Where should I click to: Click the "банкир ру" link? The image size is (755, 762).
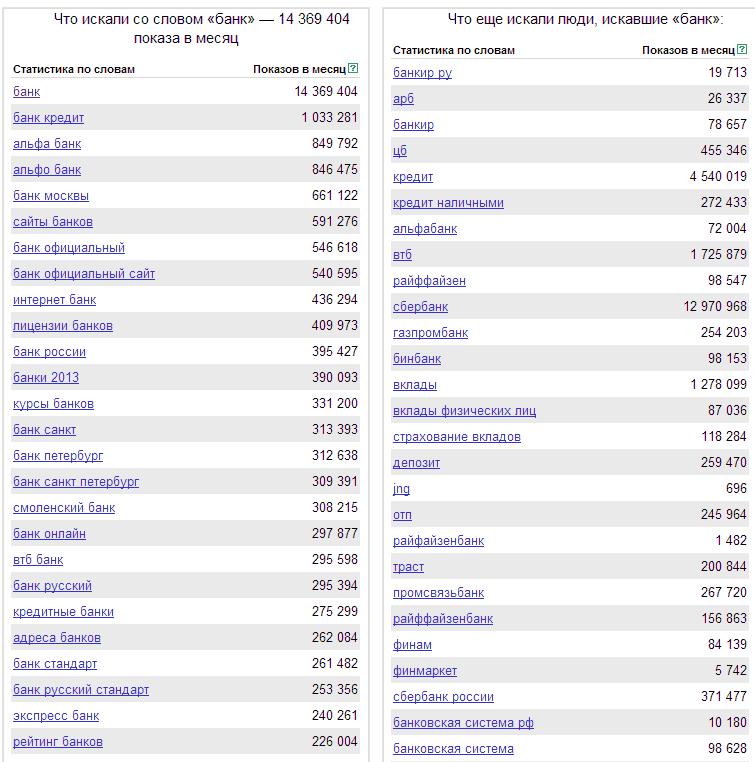422,73
